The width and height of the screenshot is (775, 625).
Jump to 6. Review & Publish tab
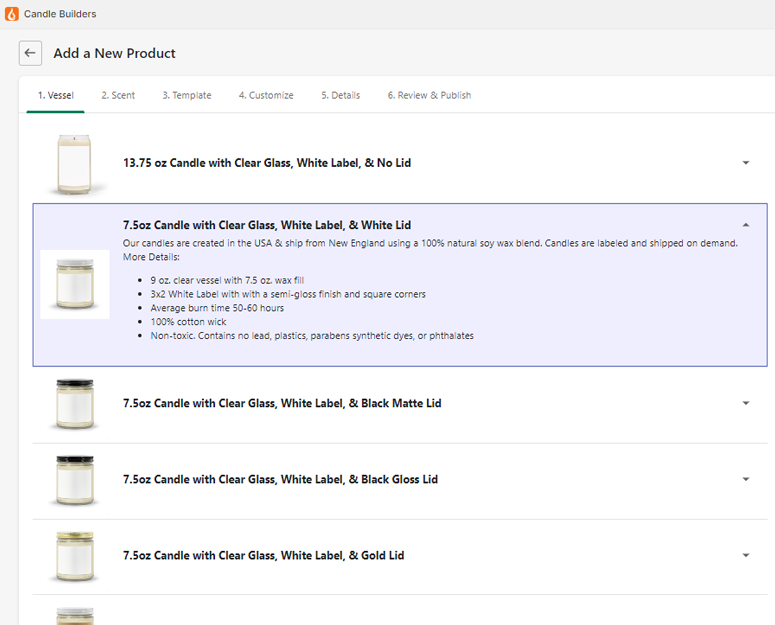coord(429,95)
